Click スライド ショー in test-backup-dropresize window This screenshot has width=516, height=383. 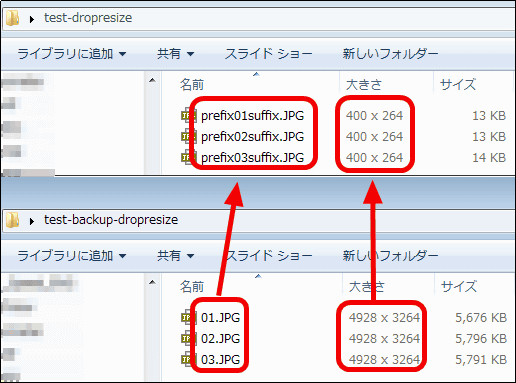click(269, 256)
